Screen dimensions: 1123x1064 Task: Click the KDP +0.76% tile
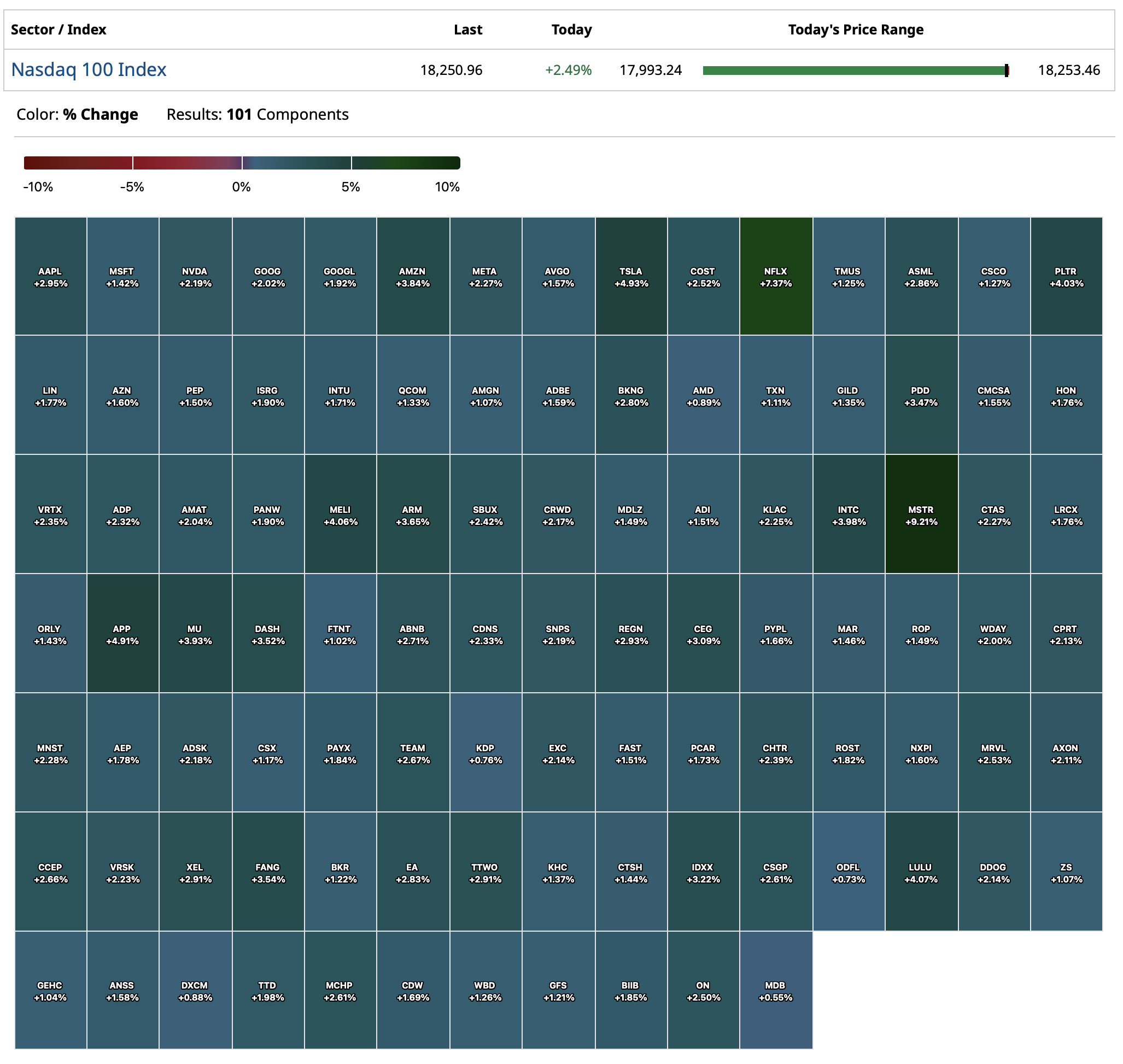tap(486, 753)
